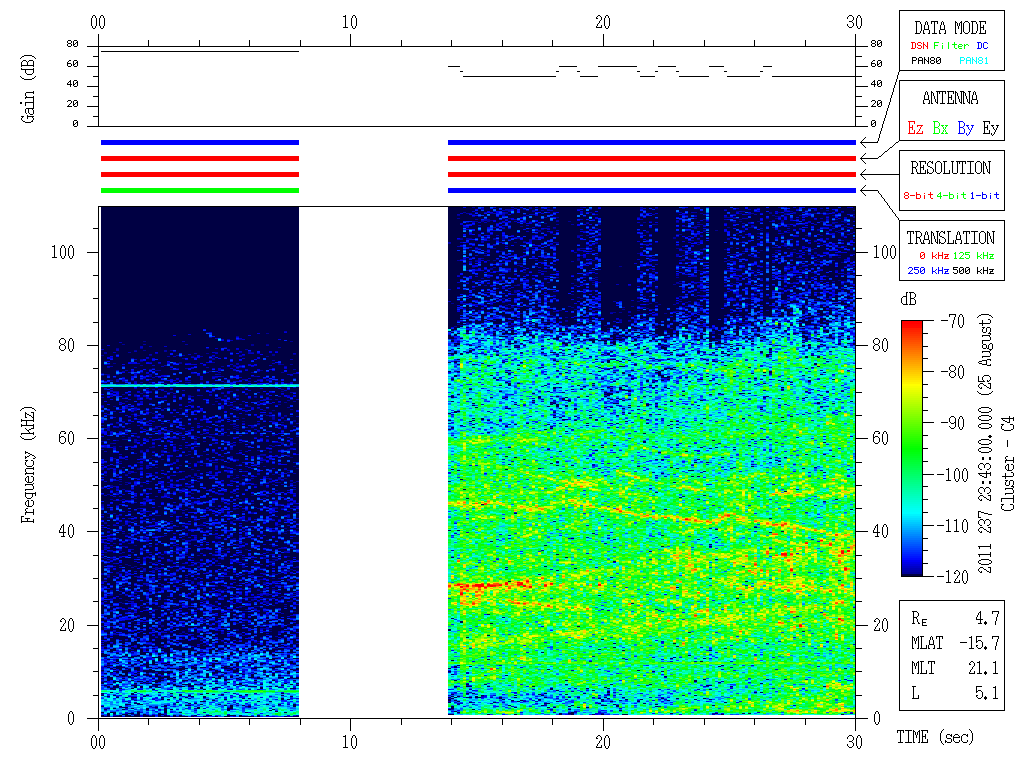Select the red DSN label

[919, 46]
